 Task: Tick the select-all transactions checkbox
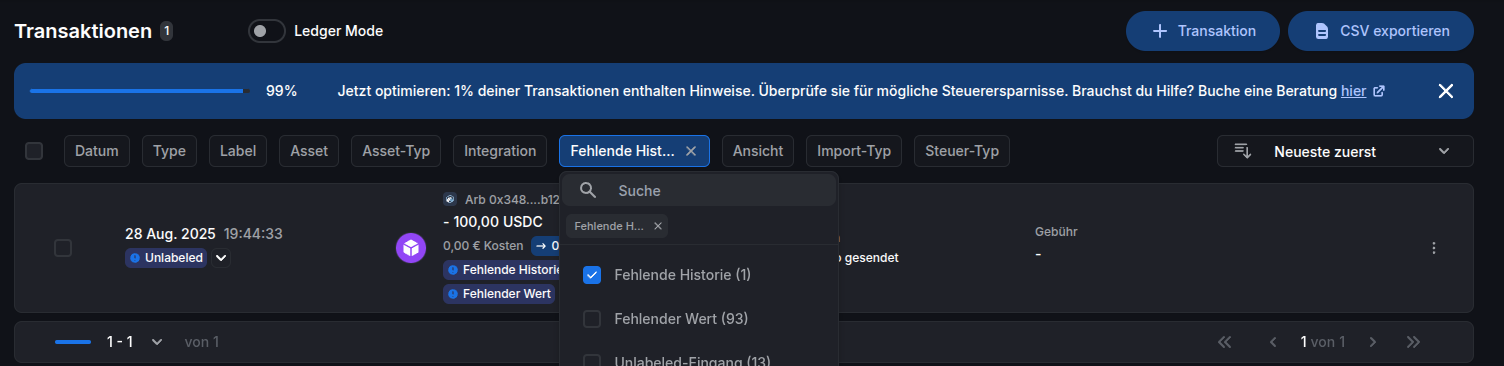(34, 151)
